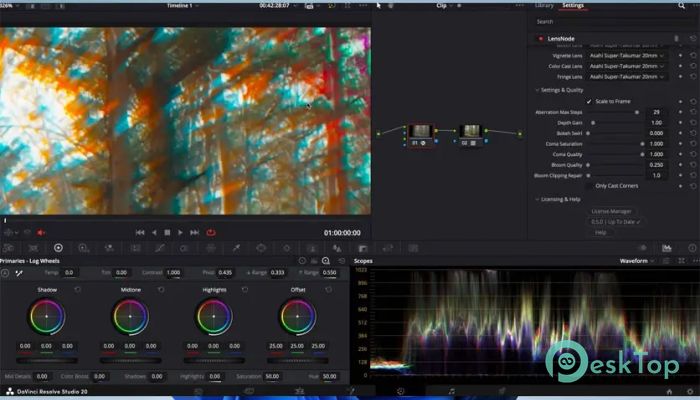700x400 pixels.
Task: Reset all Primaries grades icon
Action: coord(342,261)
